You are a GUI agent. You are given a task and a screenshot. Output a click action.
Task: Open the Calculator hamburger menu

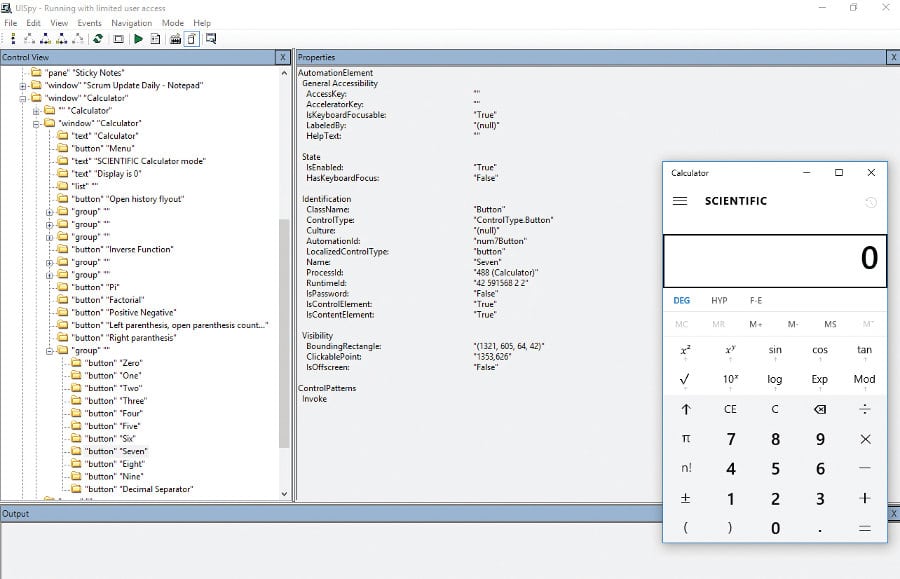tap(680, 201)
